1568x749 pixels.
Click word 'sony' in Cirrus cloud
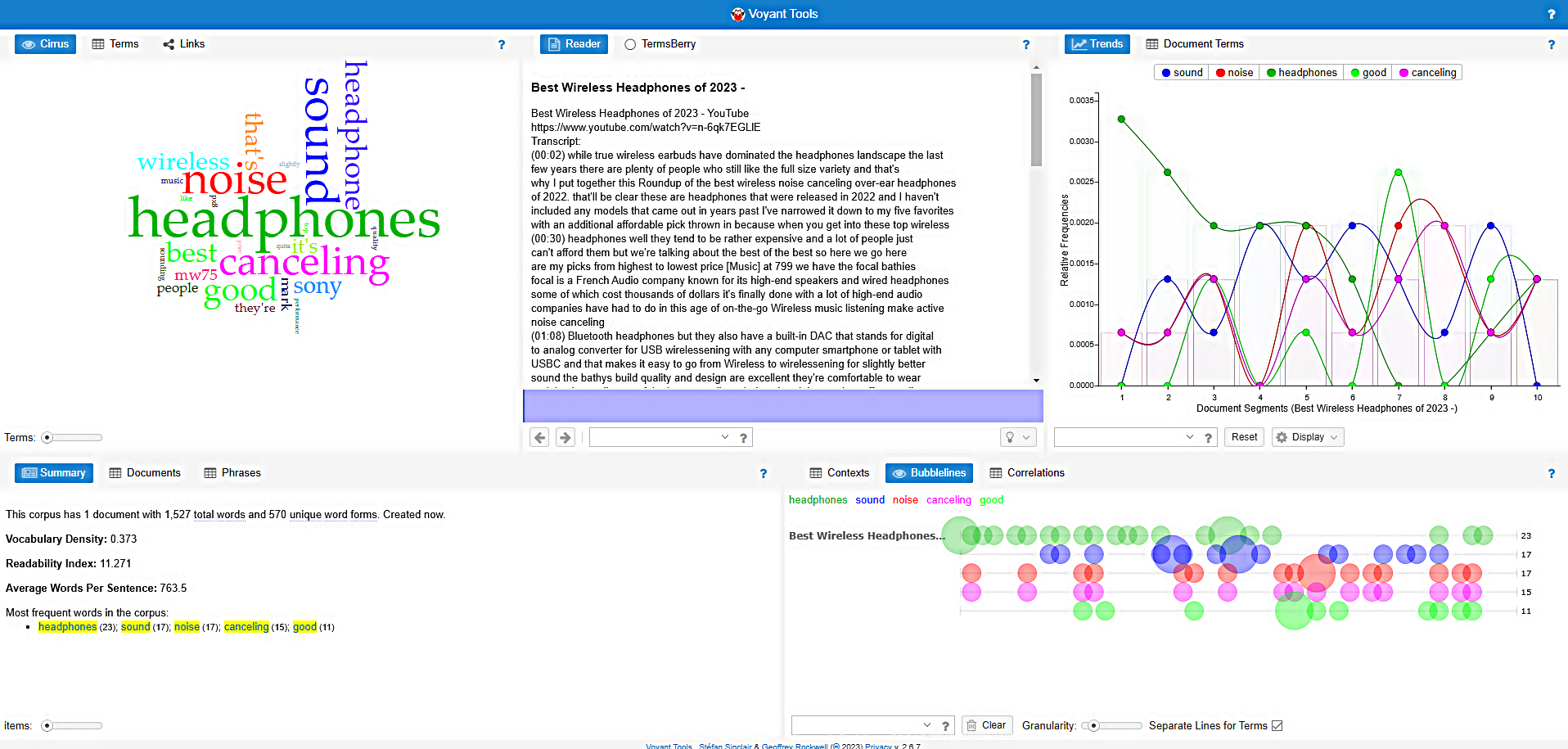point(318,286)
